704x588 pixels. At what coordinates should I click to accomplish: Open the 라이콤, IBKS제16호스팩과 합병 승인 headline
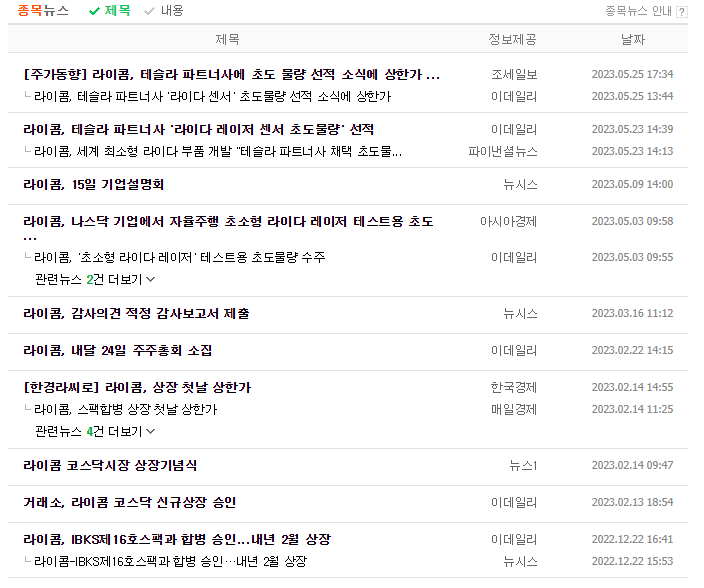tap(177, 539)
